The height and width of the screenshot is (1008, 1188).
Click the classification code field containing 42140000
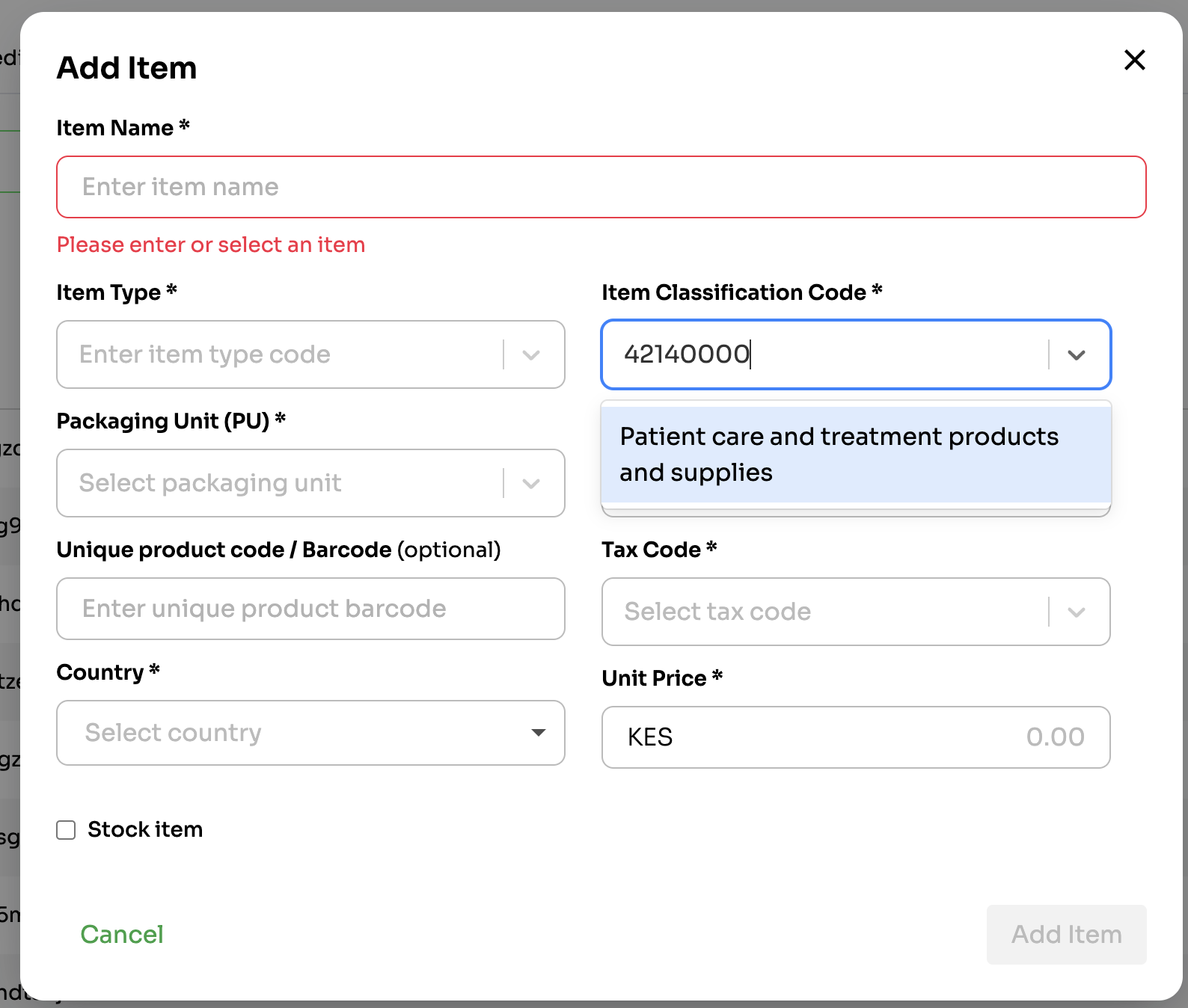[x=823, y=354]
